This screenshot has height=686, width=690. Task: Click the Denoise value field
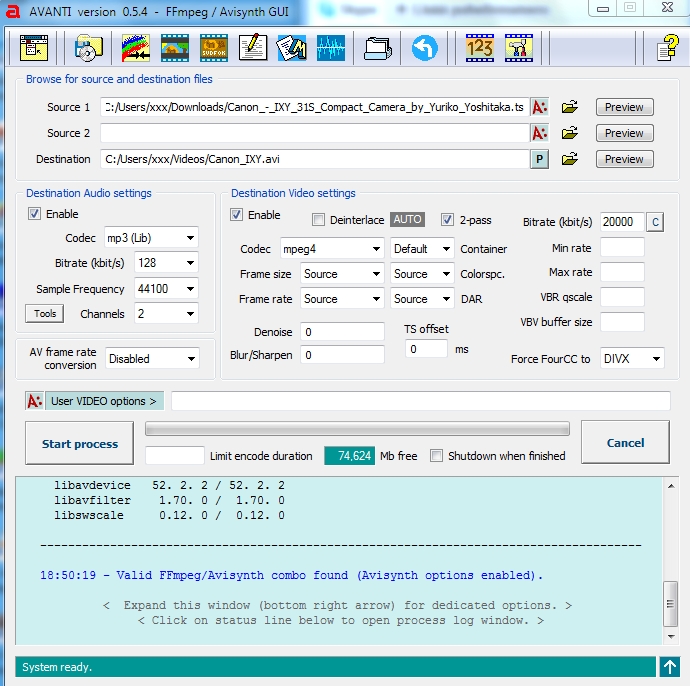point(342,332)
